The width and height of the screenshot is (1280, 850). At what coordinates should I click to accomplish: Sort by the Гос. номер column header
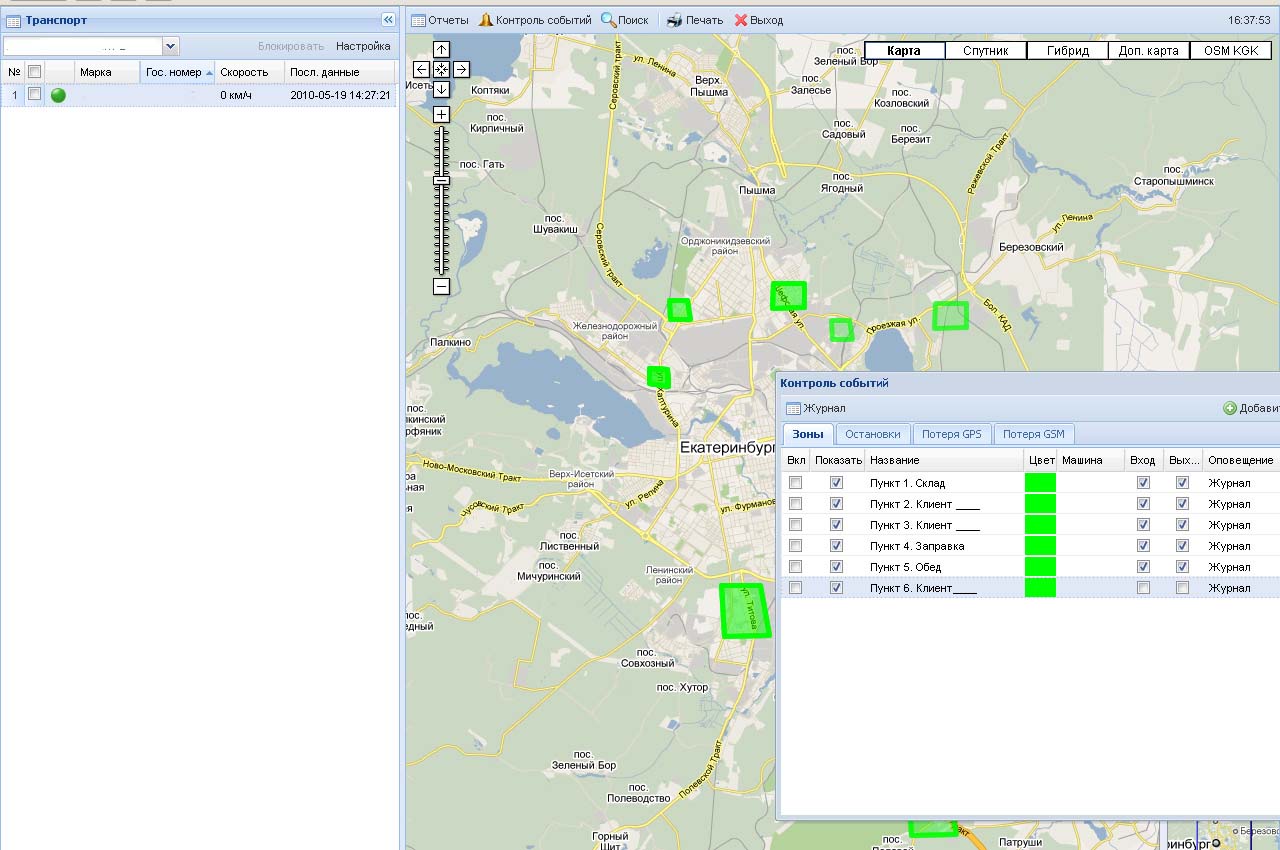click(x=175, y=72)
